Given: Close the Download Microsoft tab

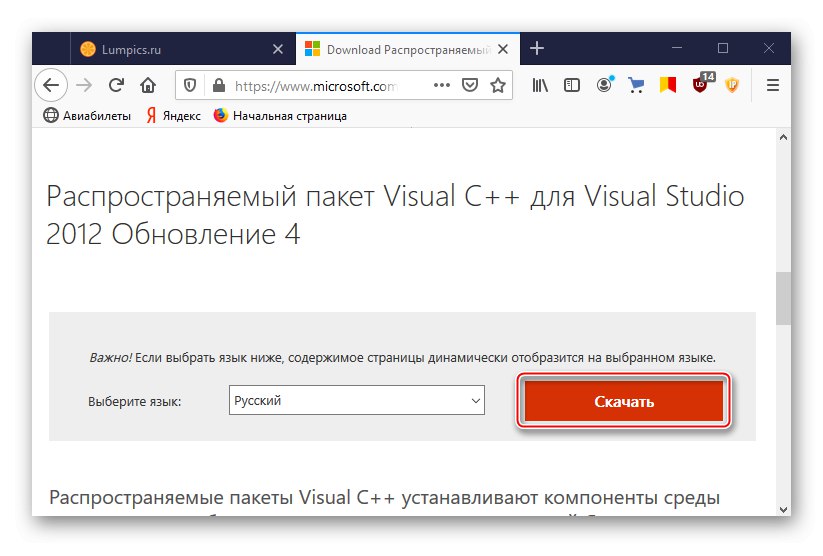Looking at the screenshot, I should click(x=503, y=49).
